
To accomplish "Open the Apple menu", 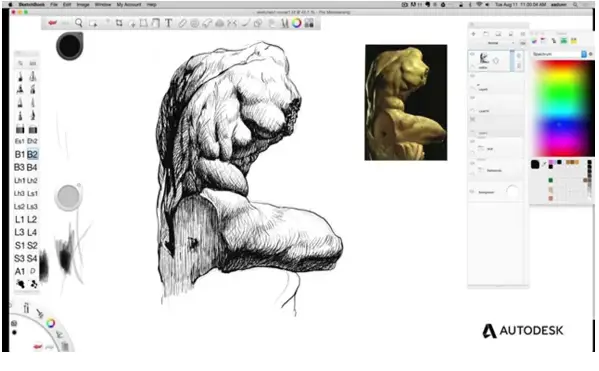I will tap(11, 5).
